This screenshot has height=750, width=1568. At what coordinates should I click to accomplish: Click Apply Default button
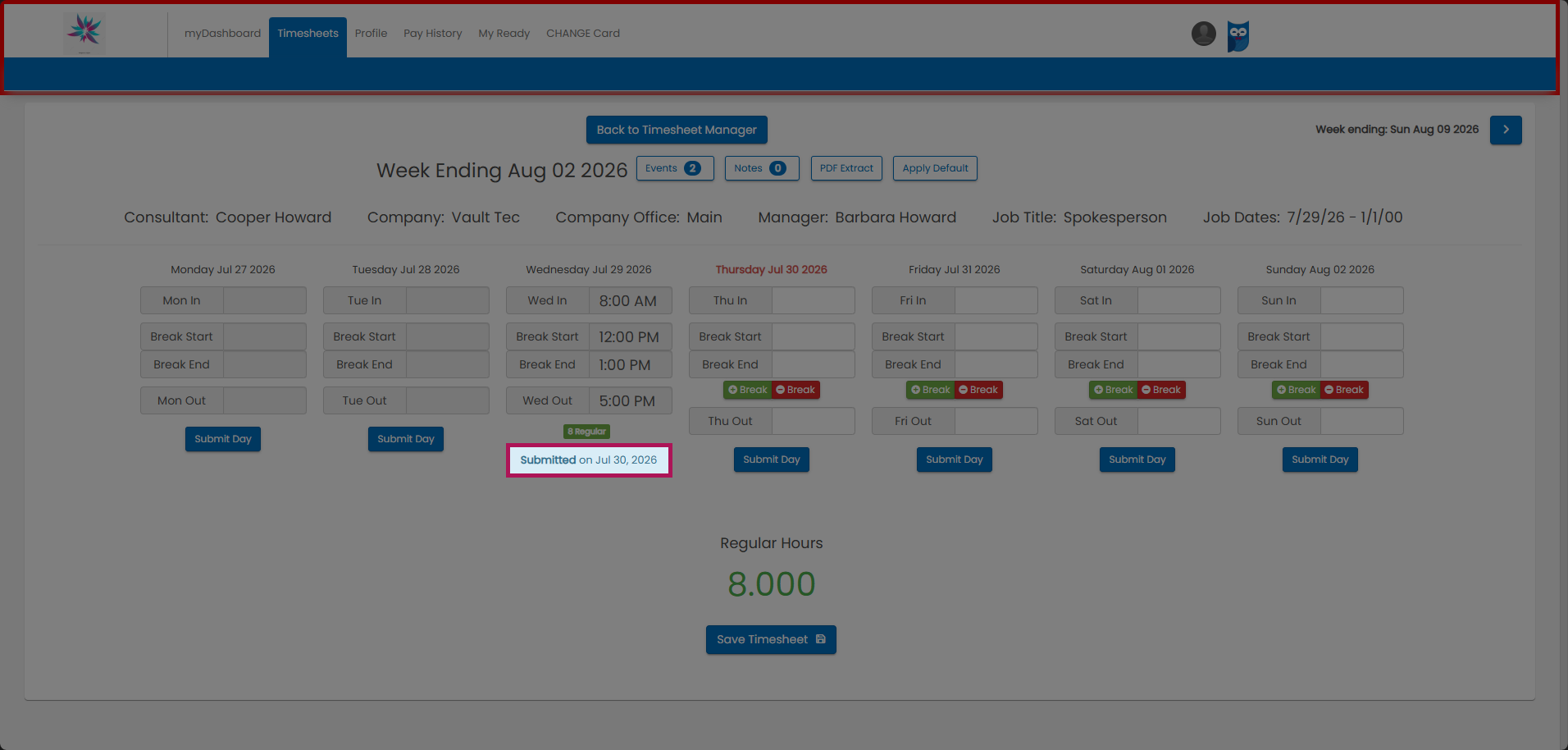(x=935, y=168)
